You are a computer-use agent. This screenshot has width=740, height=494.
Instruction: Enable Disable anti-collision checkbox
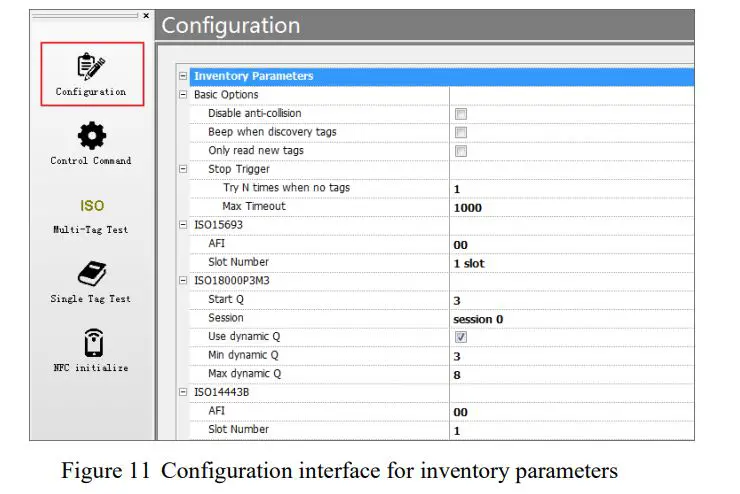(x=461, y=114)
